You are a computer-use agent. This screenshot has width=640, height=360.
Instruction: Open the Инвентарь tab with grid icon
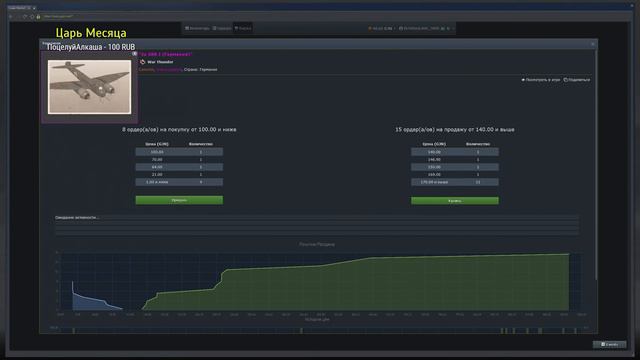[x=197, y=28]
